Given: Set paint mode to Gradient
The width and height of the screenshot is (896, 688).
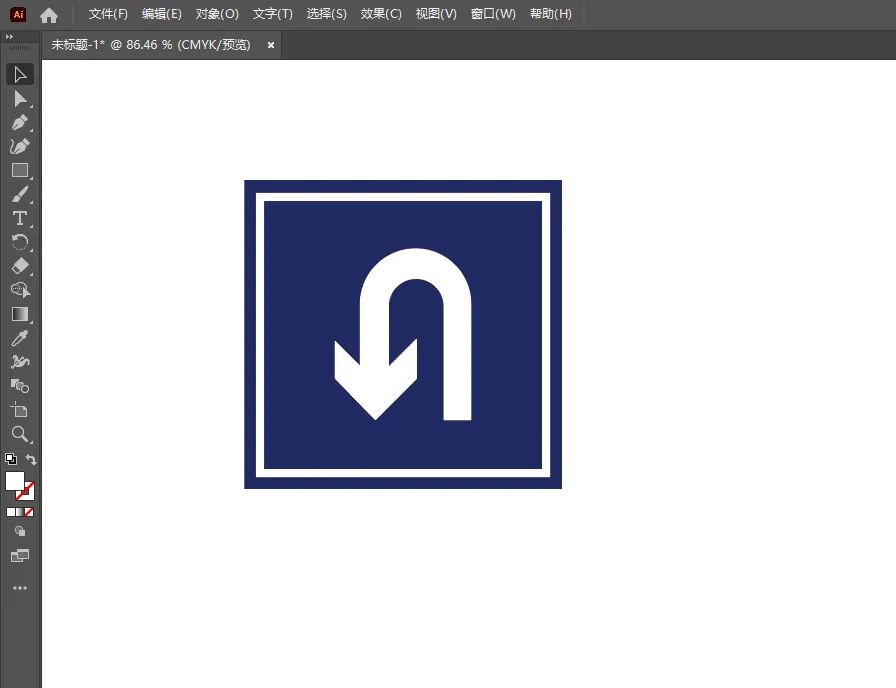Looking at the screenshot, I should (20, 512).
